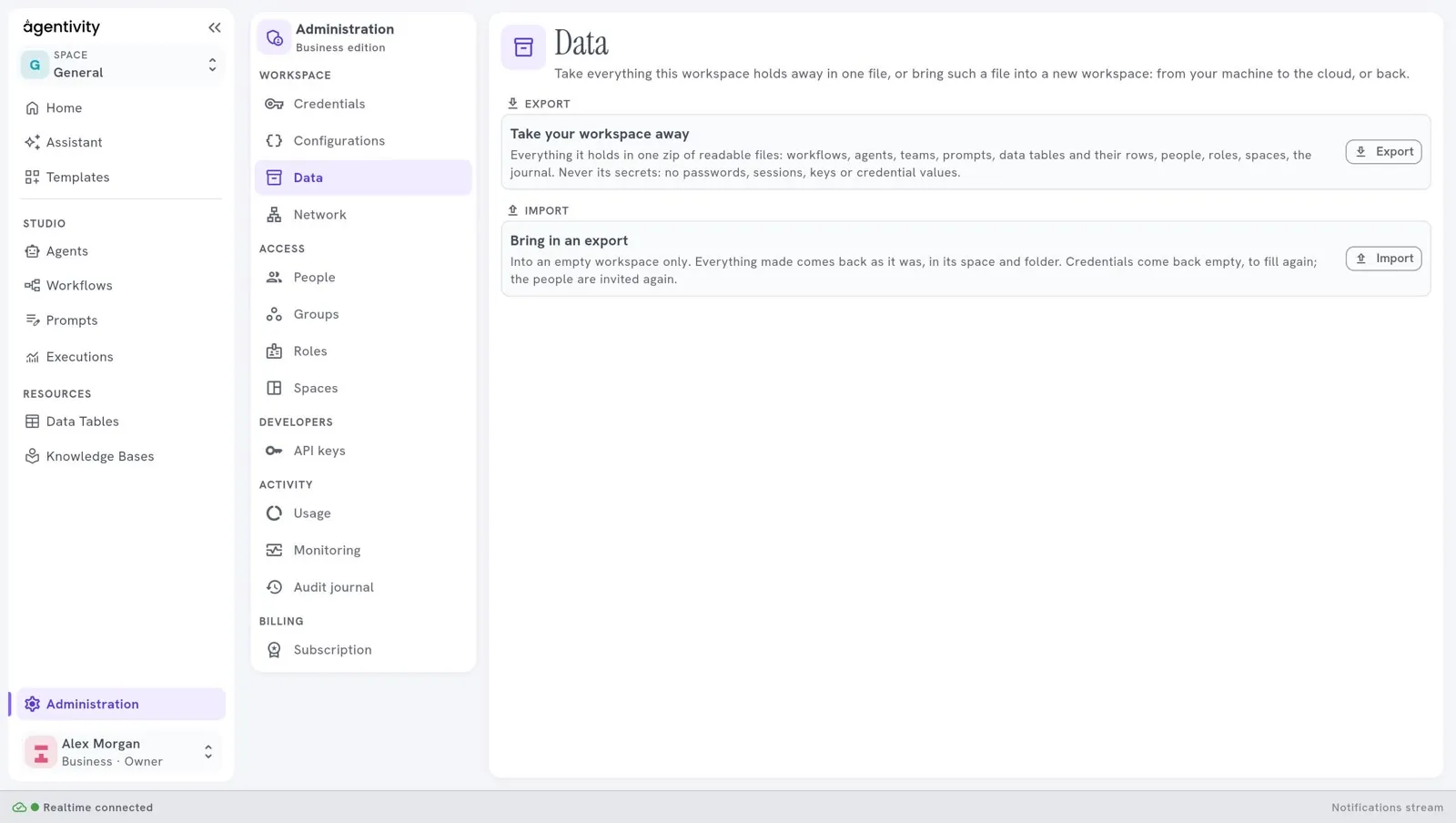Open the Assistant sparkle icon
The image size is (1456, 823).
32,142
